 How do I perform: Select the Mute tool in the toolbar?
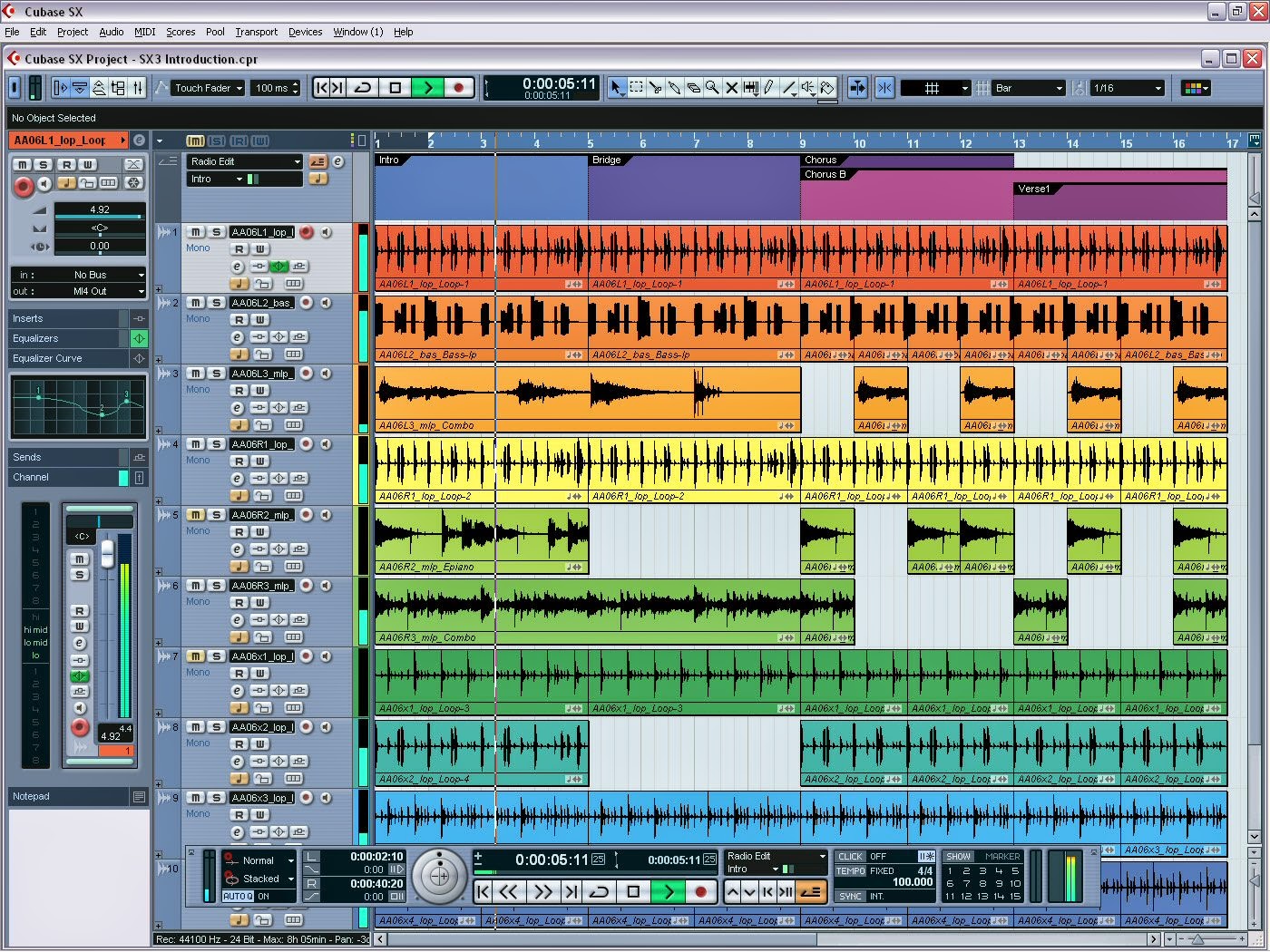click(x=731, y=87)
